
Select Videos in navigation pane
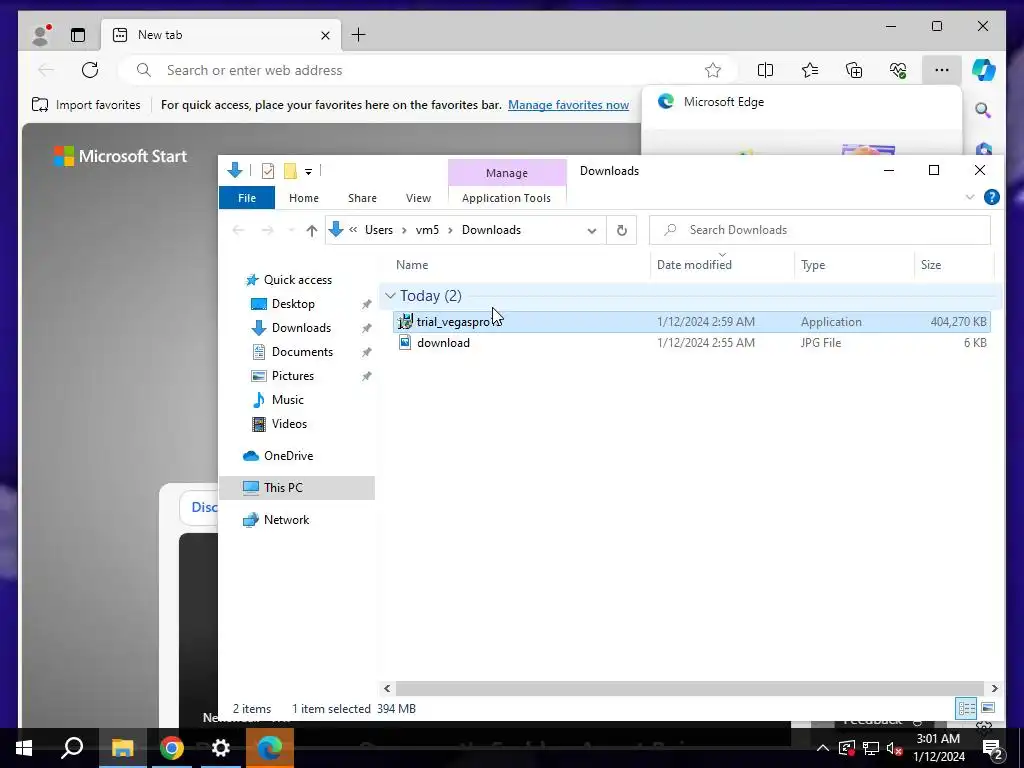pyautogui.click(x=289, y=424)
